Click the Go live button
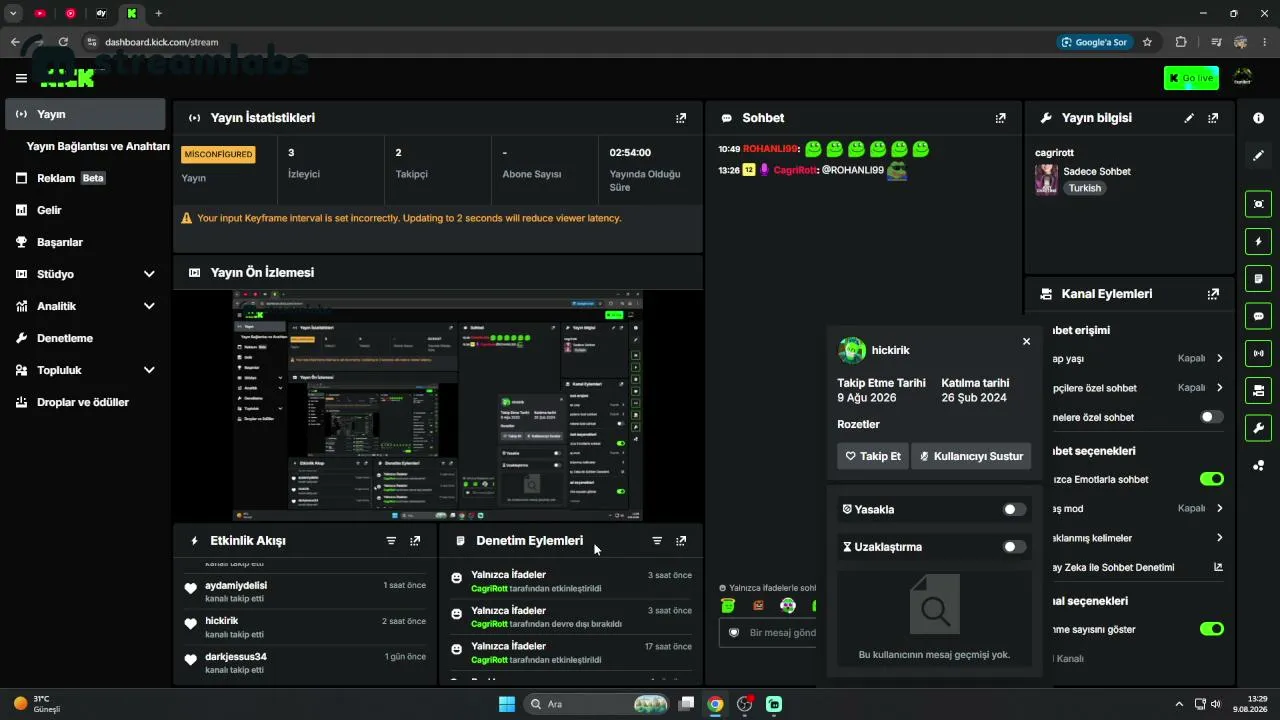The height and width of the screenshot is (720, 1280). [x=1191, y=78]
